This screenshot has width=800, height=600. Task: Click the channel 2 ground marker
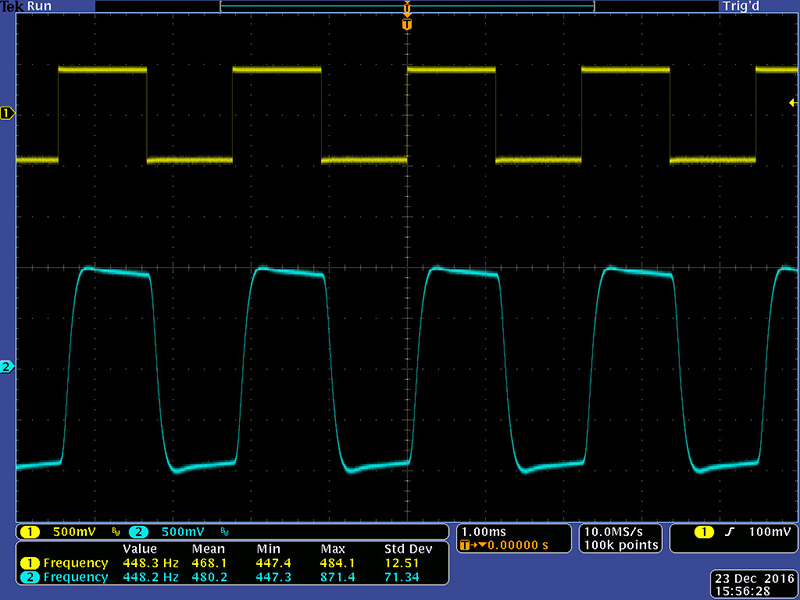point(7,368)
